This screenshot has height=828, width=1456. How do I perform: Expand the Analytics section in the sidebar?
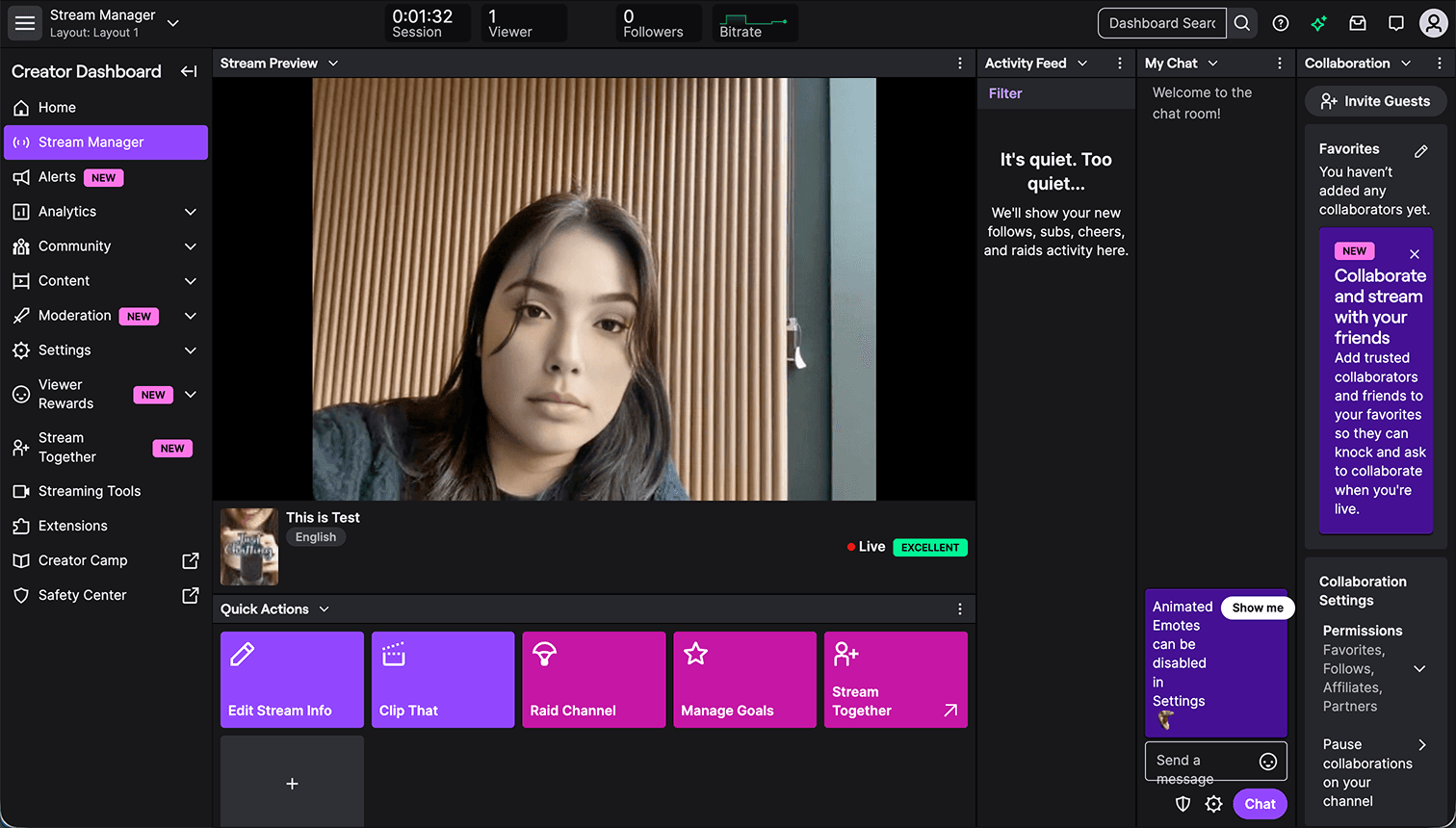click(188, 211)
